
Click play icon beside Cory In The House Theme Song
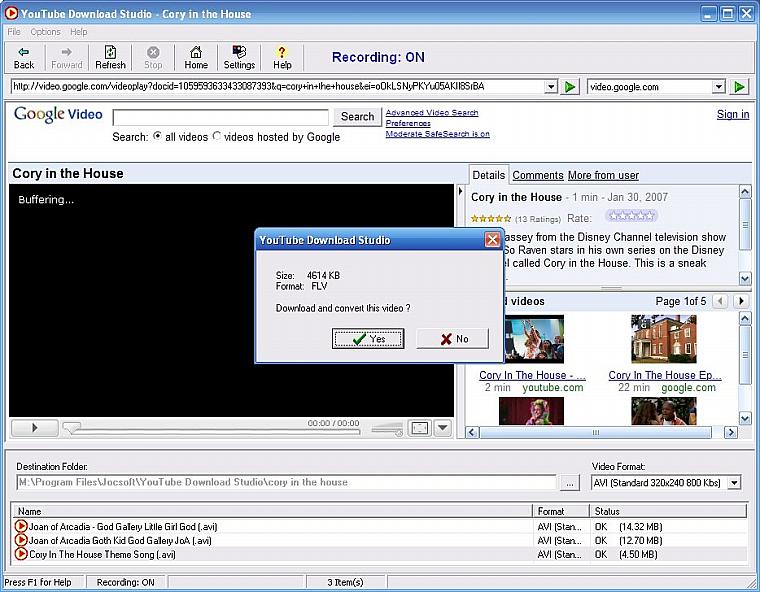click(21, 554)
